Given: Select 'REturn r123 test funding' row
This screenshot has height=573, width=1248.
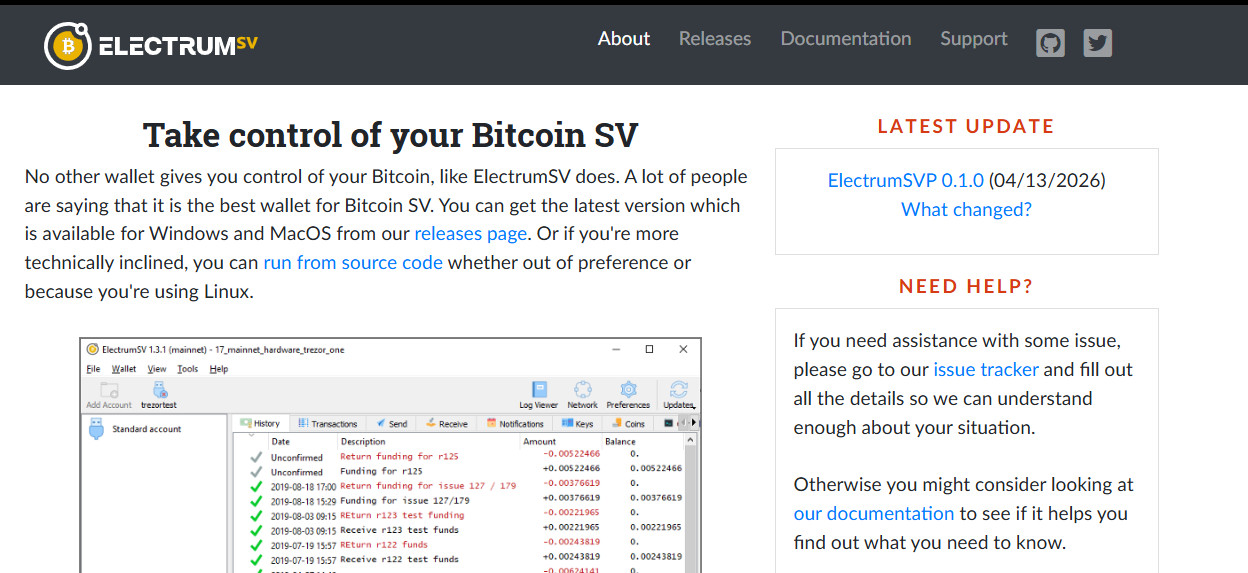Looking at the screenshot, I should pos(467,515).
